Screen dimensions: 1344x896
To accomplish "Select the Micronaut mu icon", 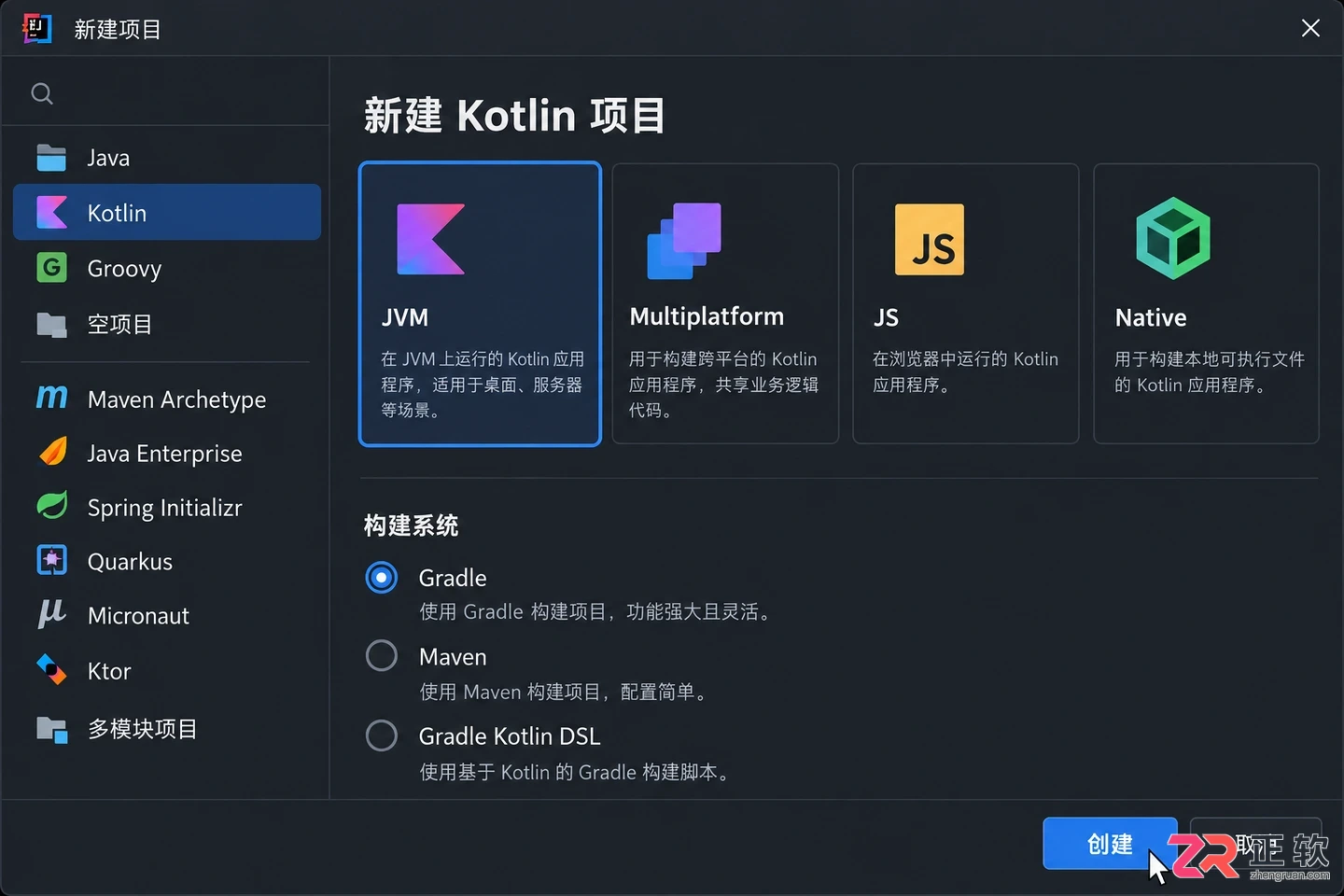I will 51,614.
